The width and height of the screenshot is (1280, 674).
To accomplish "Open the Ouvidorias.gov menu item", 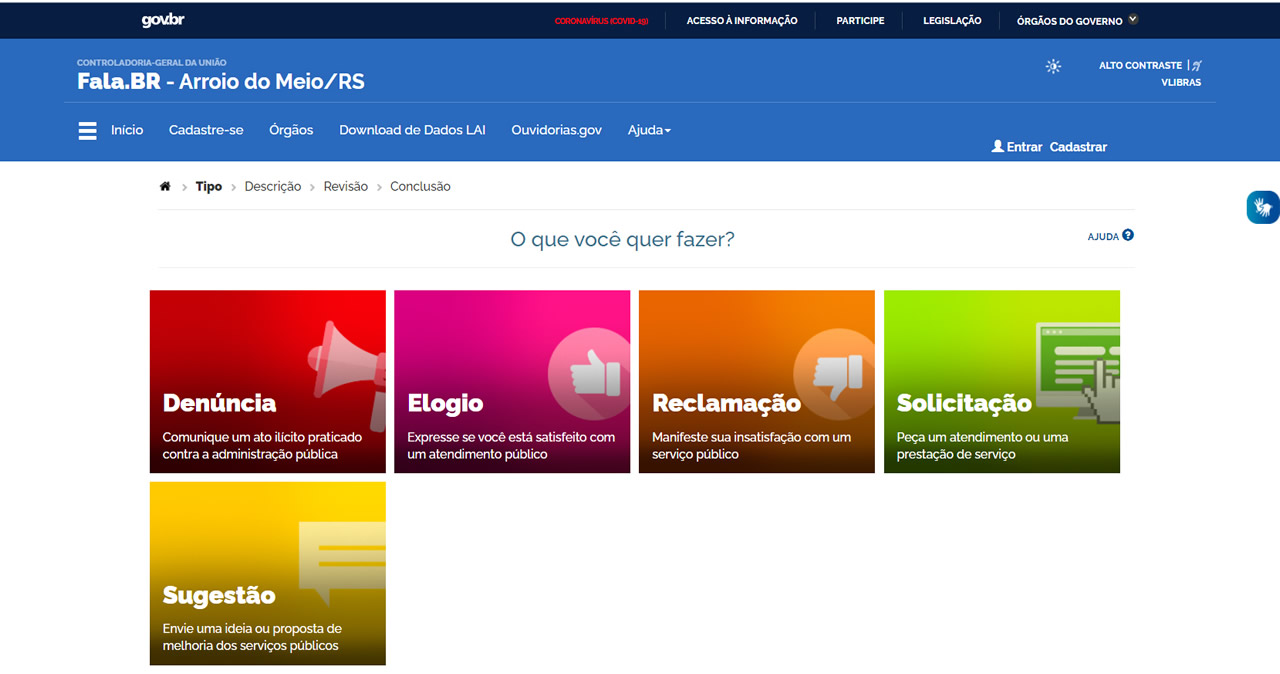I will (x=557, y=130).
